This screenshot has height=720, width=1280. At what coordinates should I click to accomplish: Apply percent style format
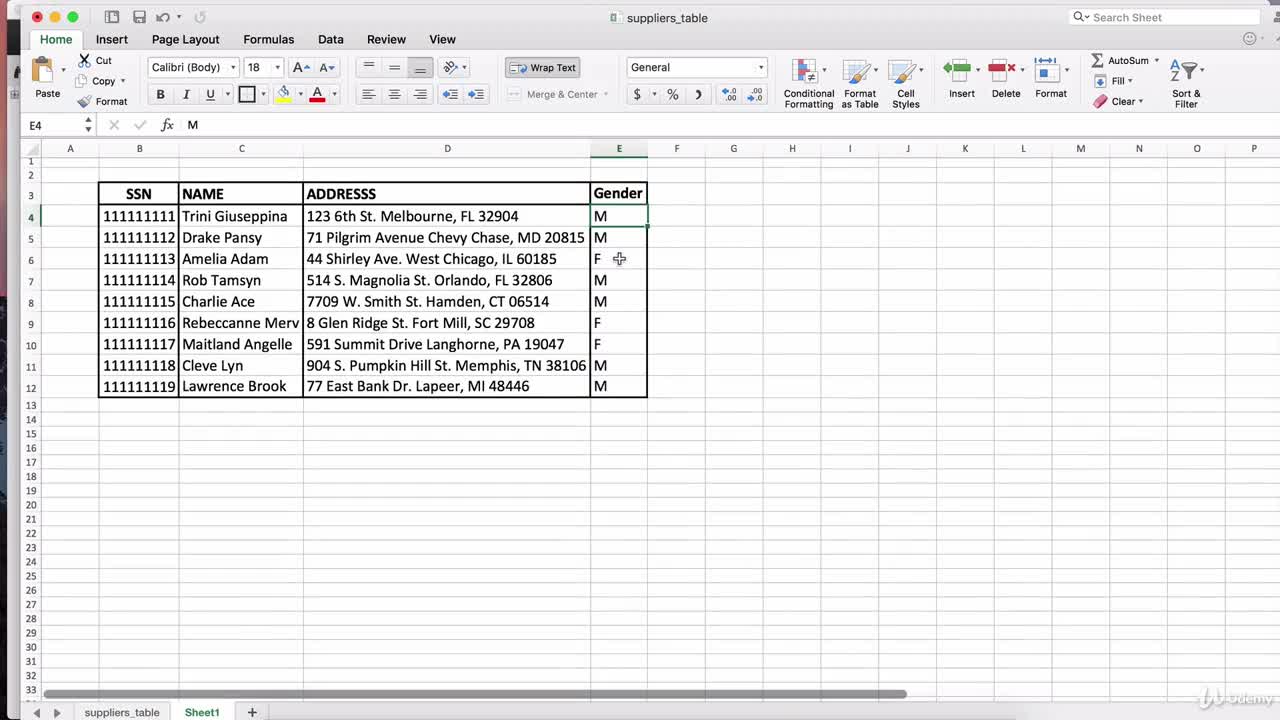tap(672, 94)
